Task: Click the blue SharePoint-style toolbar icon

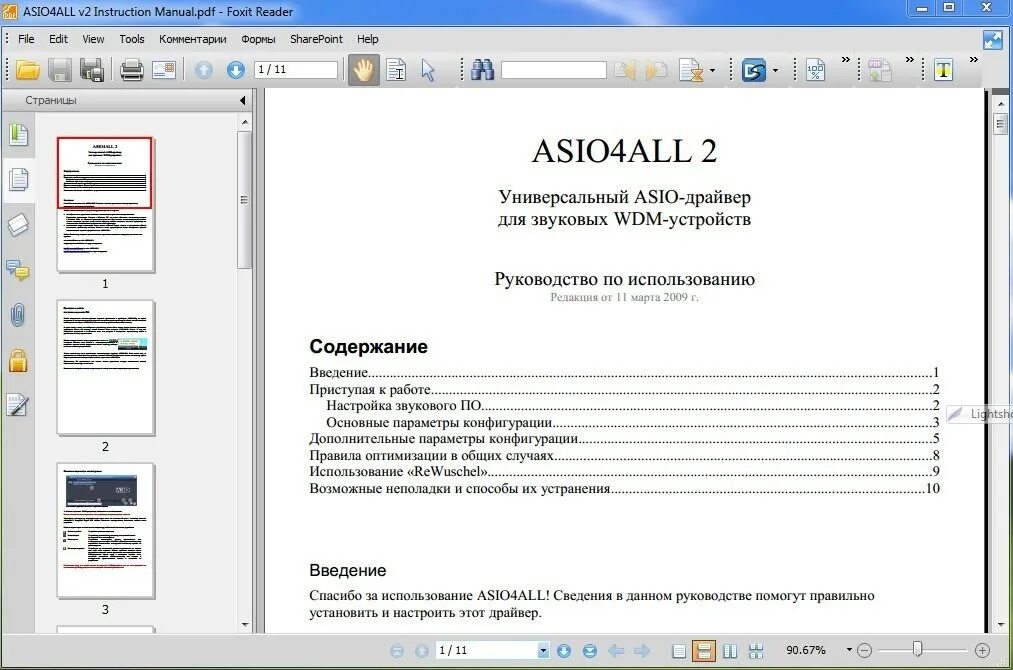Action: pyautogui.click(x=753, y=69)
